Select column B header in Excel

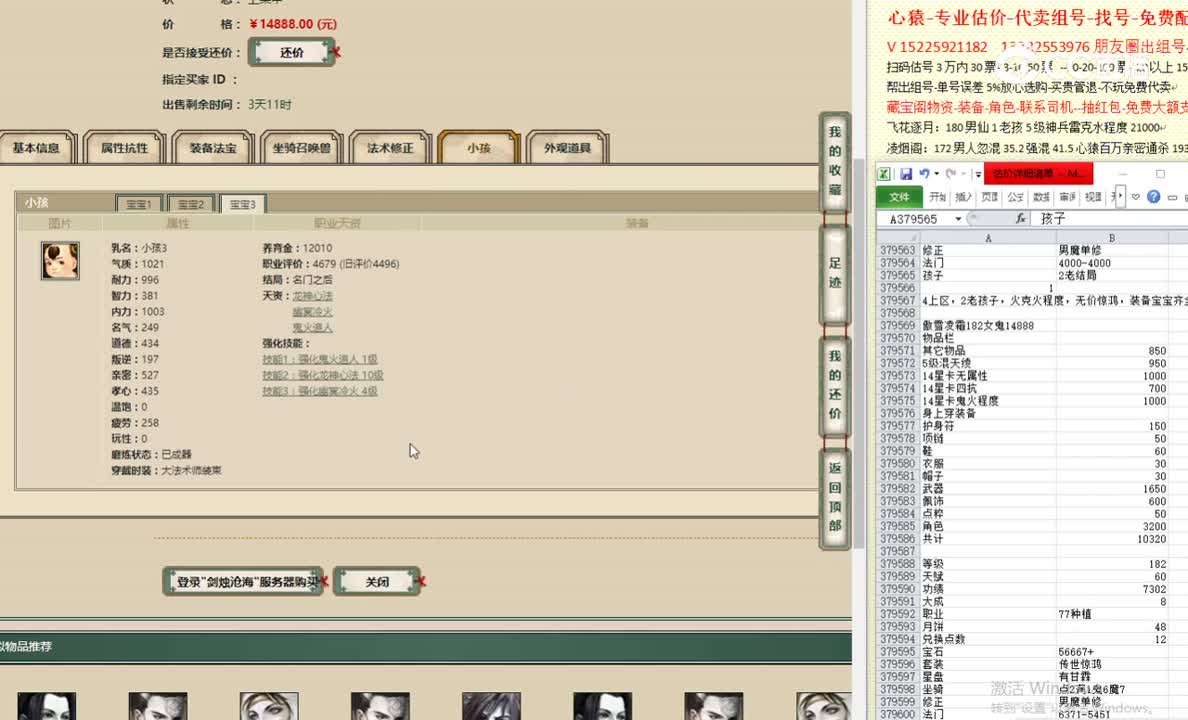1111,238
